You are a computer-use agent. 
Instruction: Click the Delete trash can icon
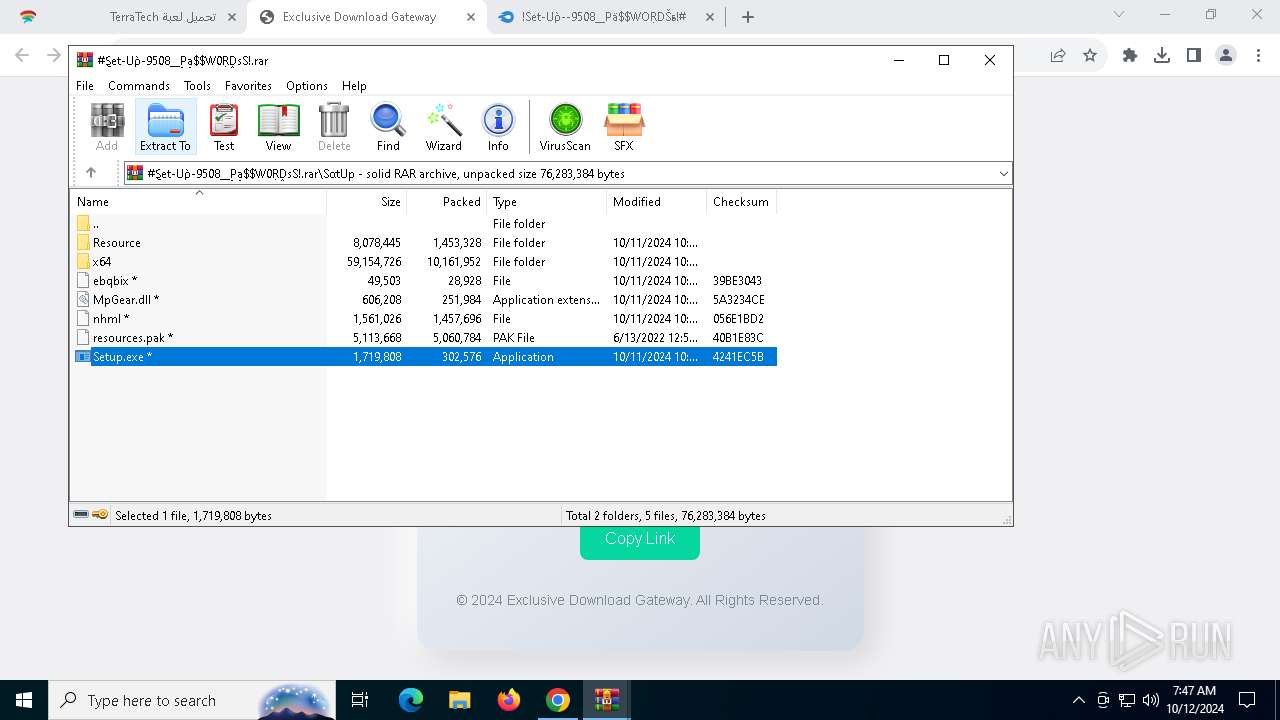[x=334, y=127]
